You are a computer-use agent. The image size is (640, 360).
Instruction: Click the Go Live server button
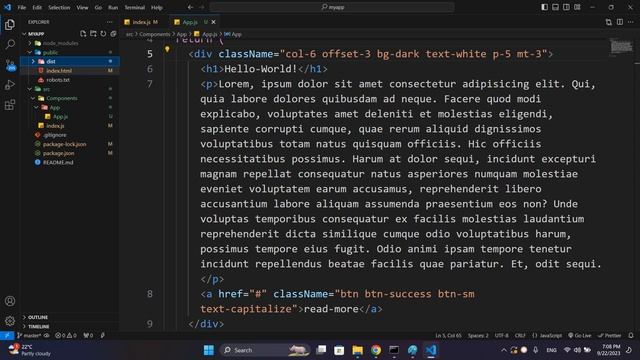[x=580, y=336]
